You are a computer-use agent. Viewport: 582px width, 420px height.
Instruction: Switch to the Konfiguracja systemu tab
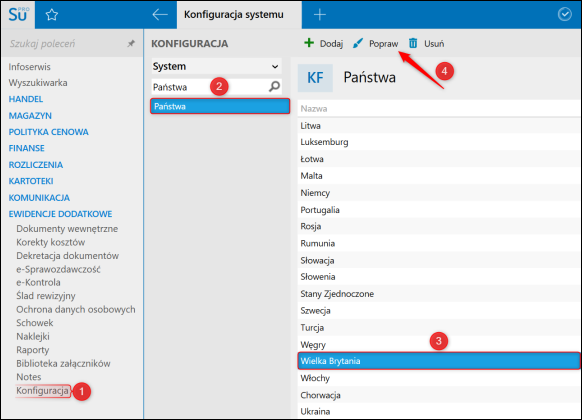pos(239,14)
